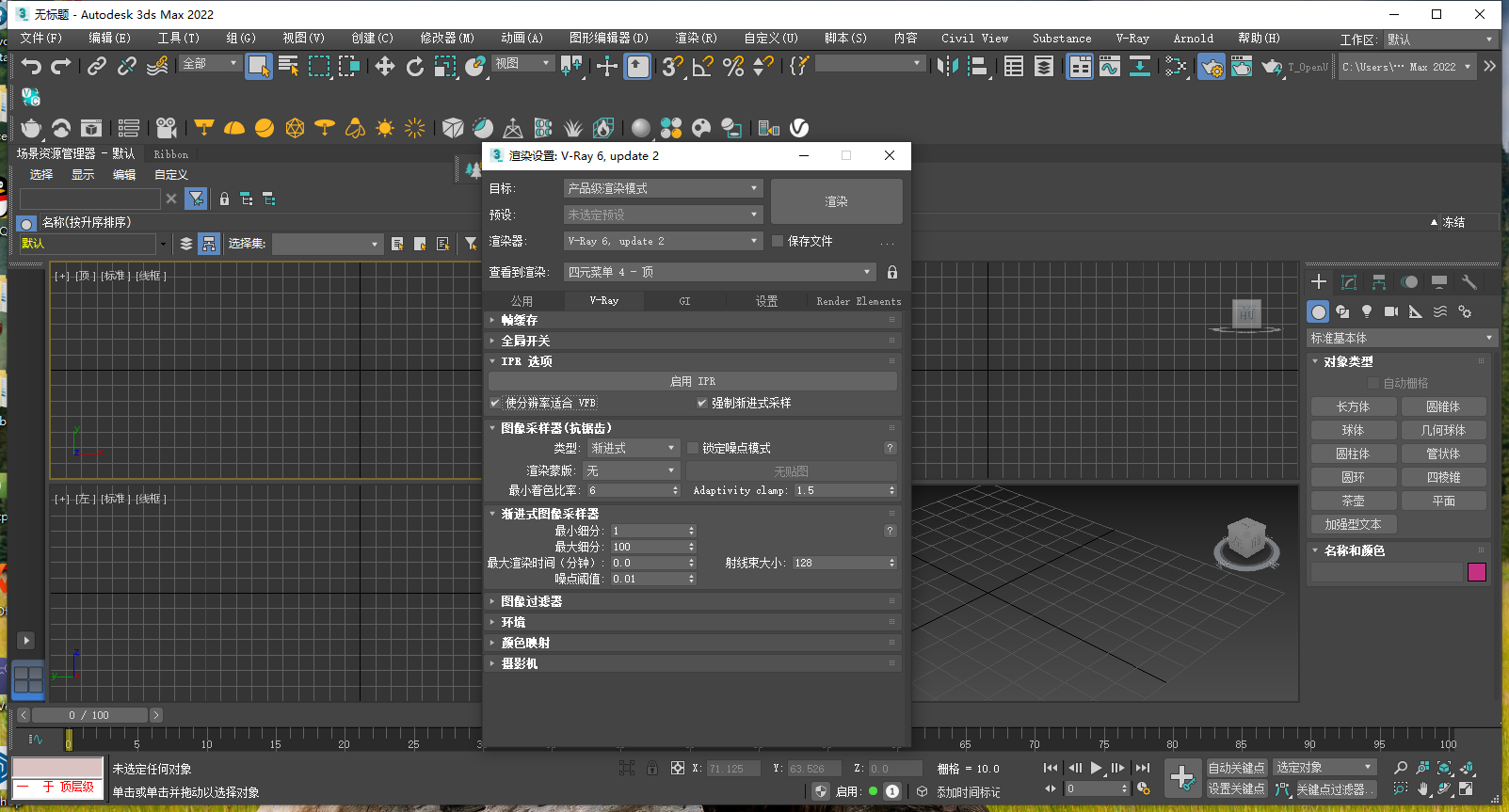This screenshot has height=812, width=1509.
Task: Switch to the 设置 tab
Action: (766, 301)
